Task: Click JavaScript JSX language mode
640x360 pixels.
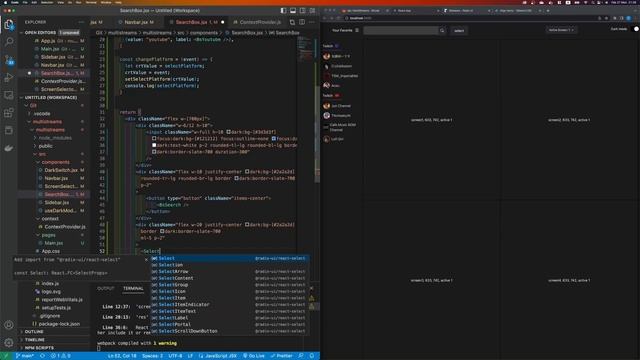Action: coord(218,356)
